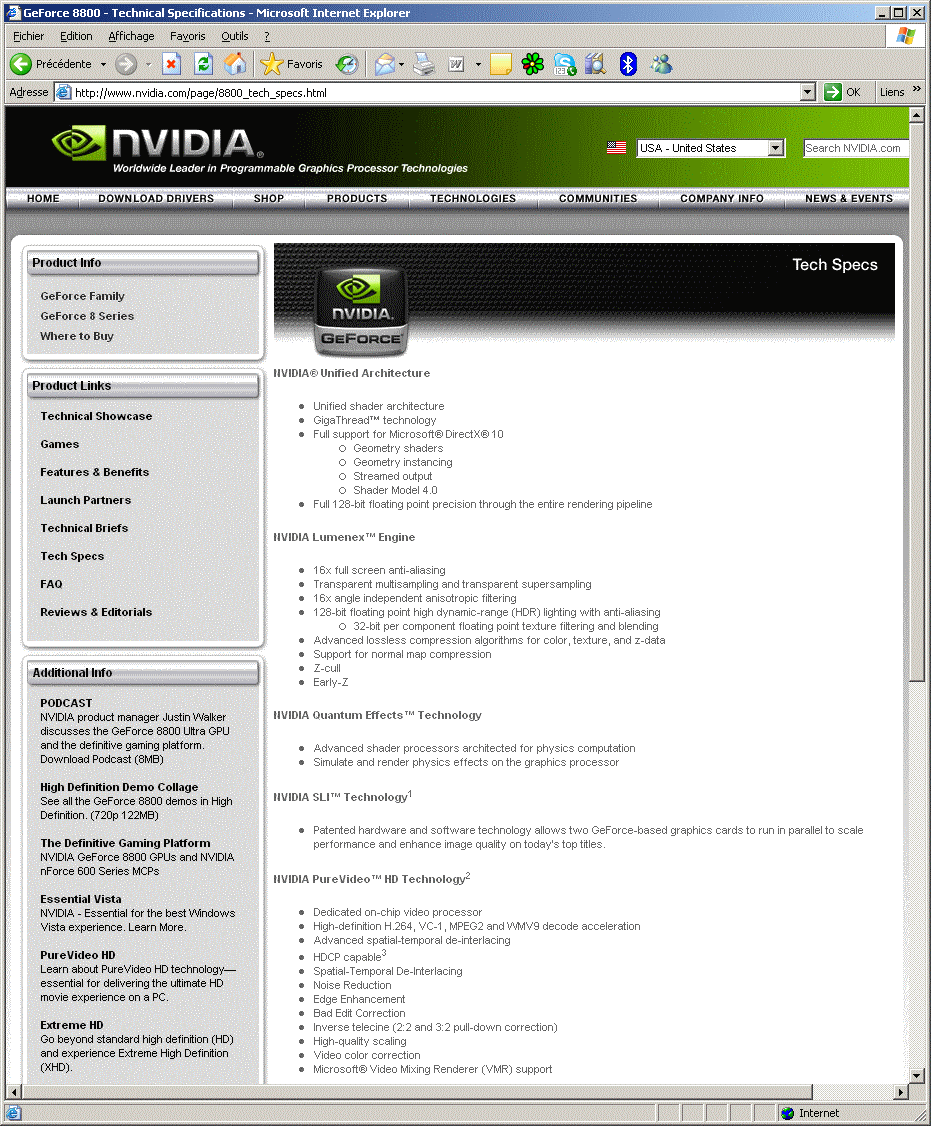Open the forward button history dropdown arrow

(x=148, y=64)
